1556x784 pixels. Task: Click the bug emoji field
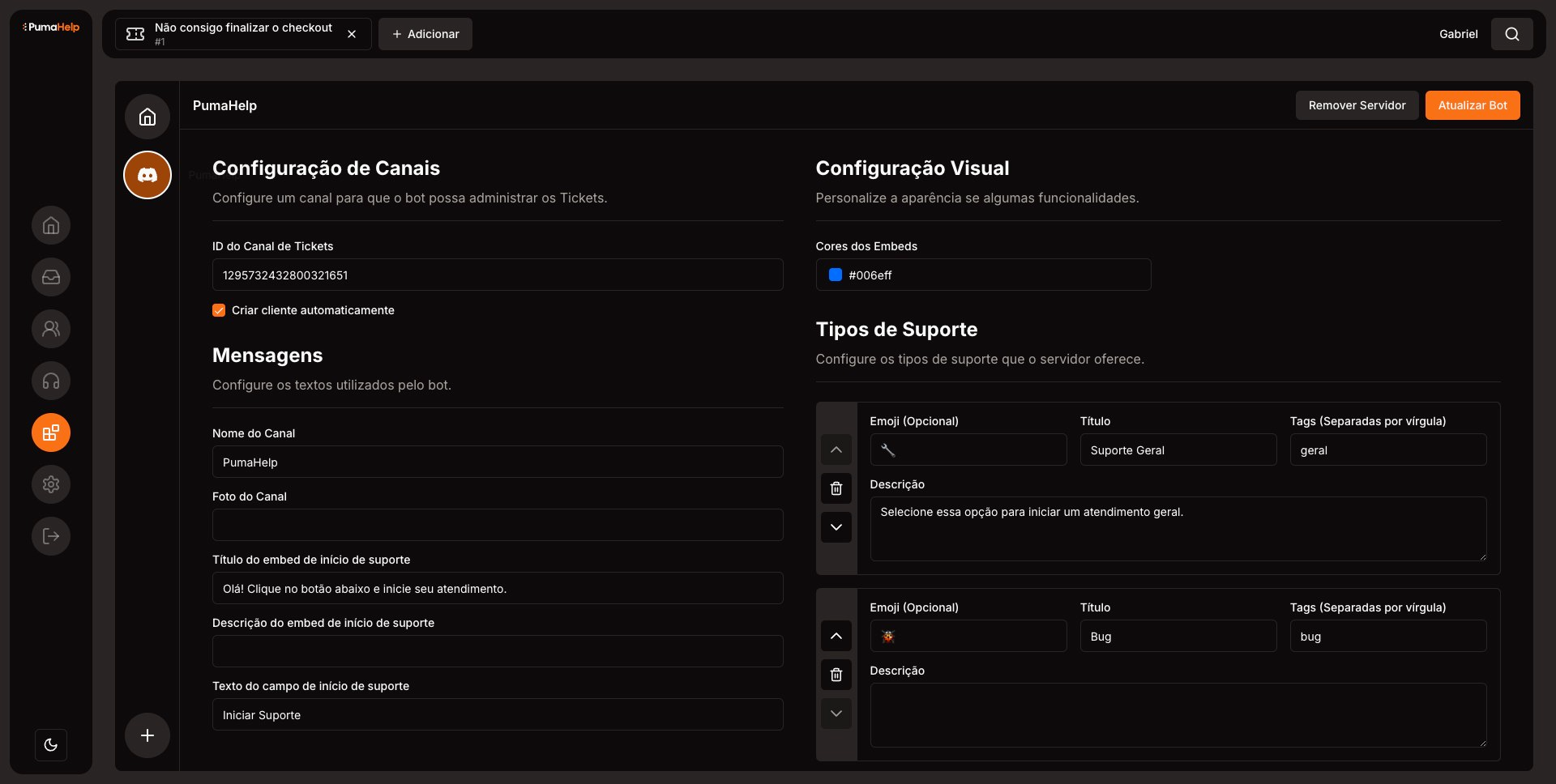point(968,637)
